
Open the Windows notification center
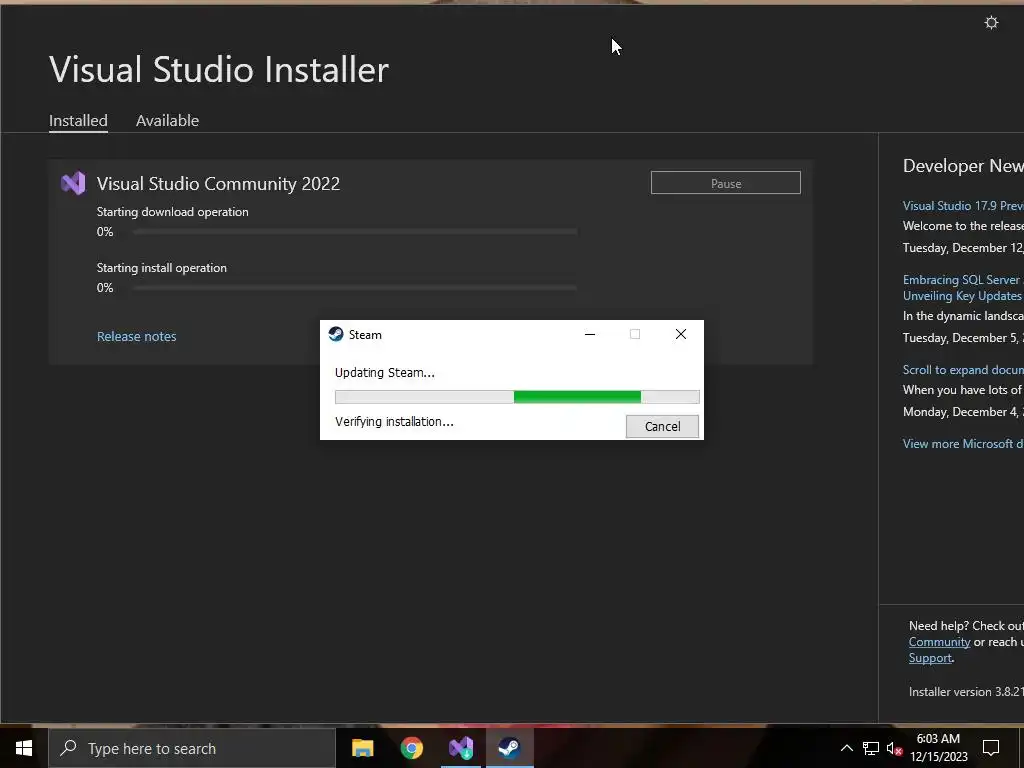tap(991, 748)
